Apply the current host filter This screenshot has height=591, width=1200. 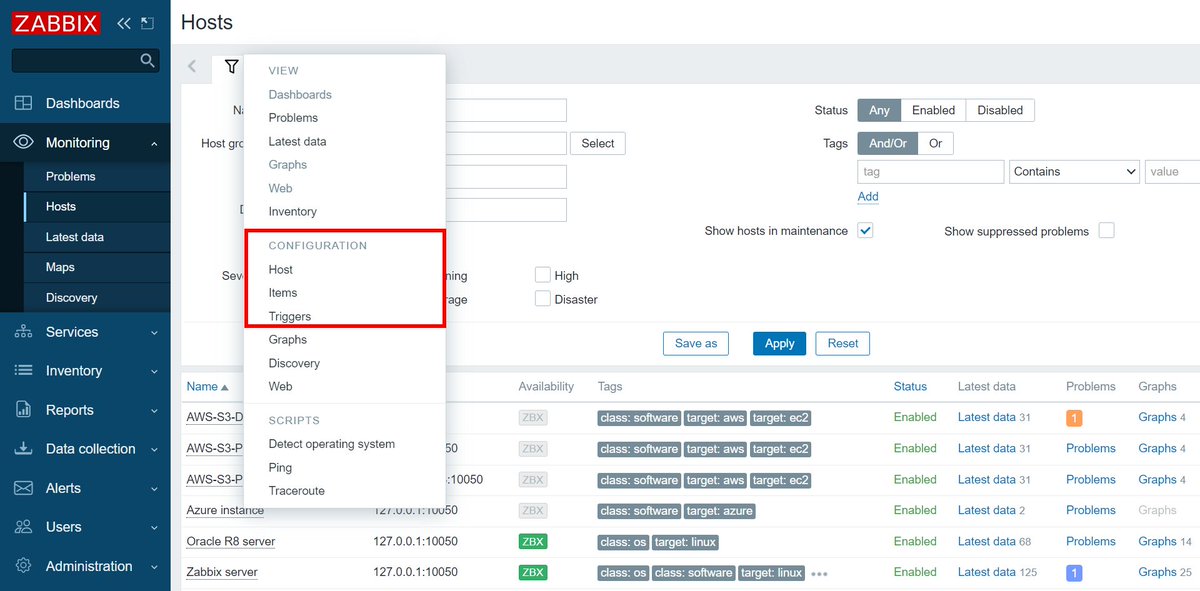pyautogui.click(x=779, y=343)
